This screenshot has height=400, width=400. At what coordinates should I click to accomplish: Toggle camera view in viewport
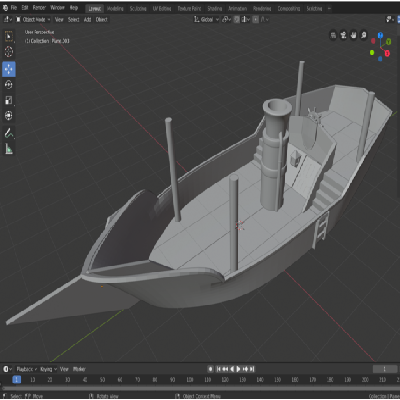[343, 35]
